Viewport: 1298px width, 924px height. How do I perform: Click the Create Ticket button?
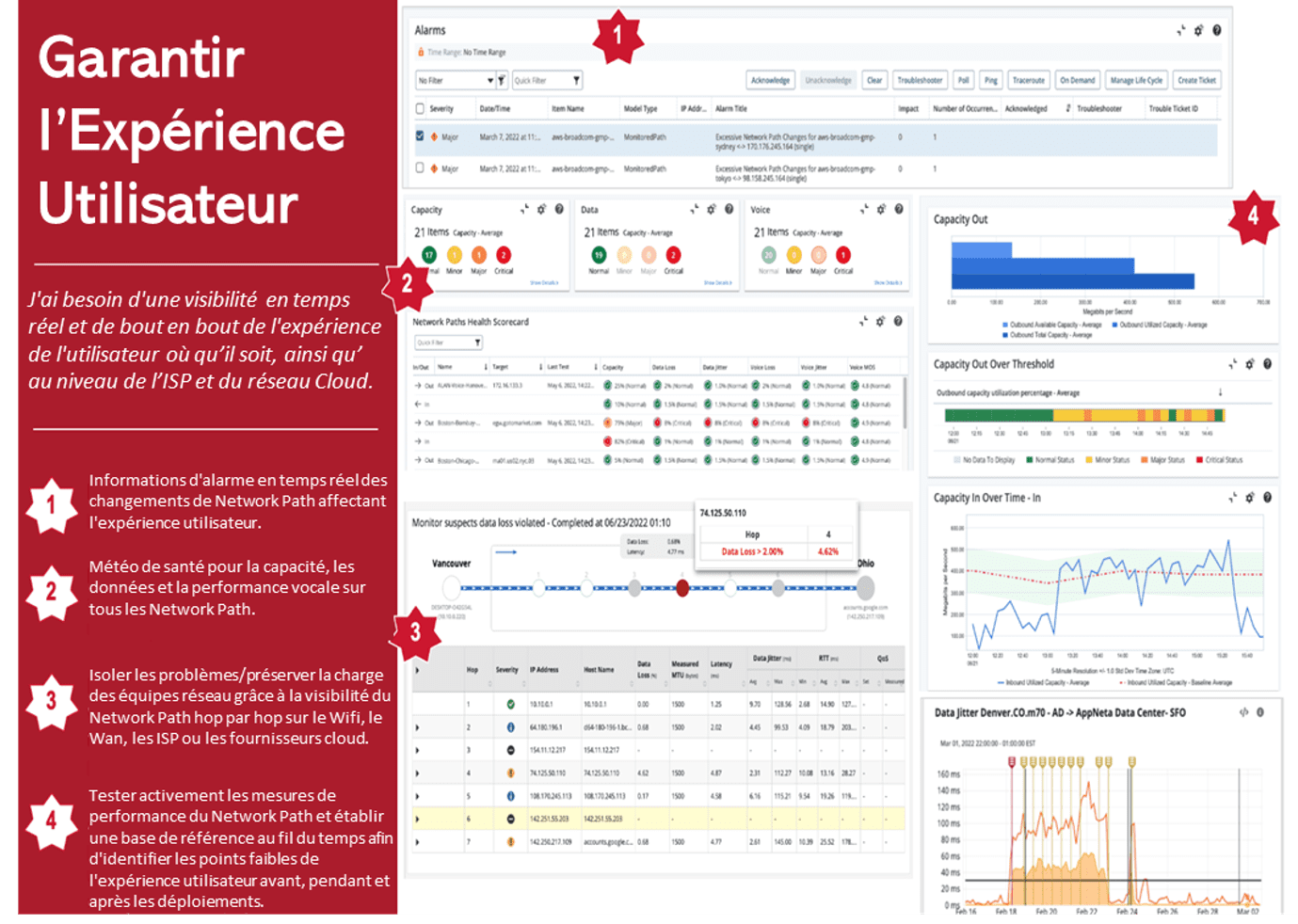point(1196,81)
